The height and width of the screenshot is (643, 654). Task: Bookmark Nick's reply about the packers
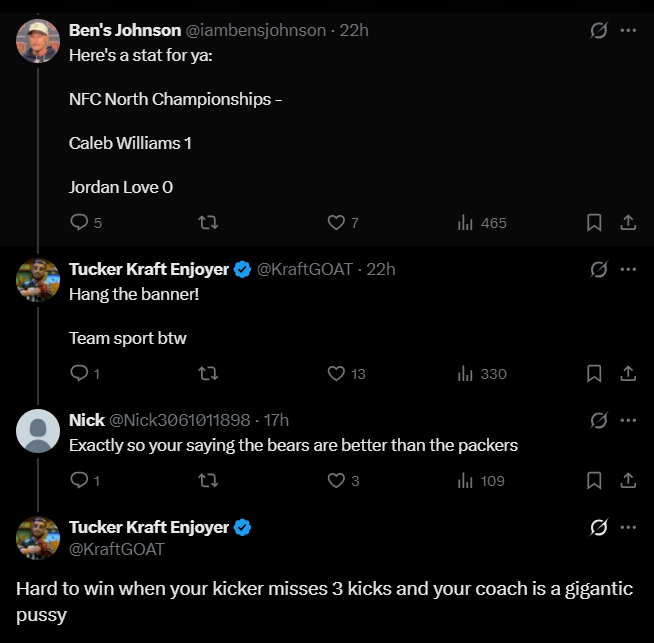[594, 480]
